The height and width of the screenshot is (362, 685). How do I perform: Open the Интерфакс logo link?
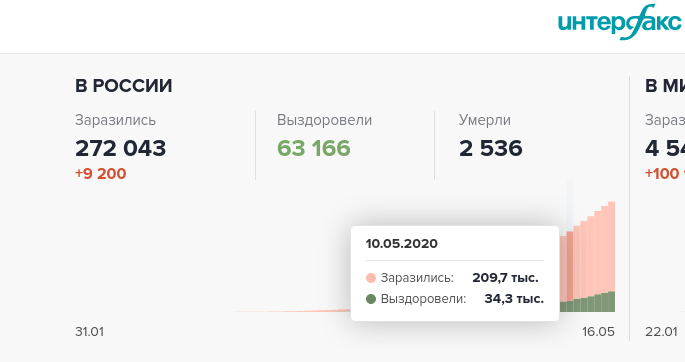tap(620, 22)
